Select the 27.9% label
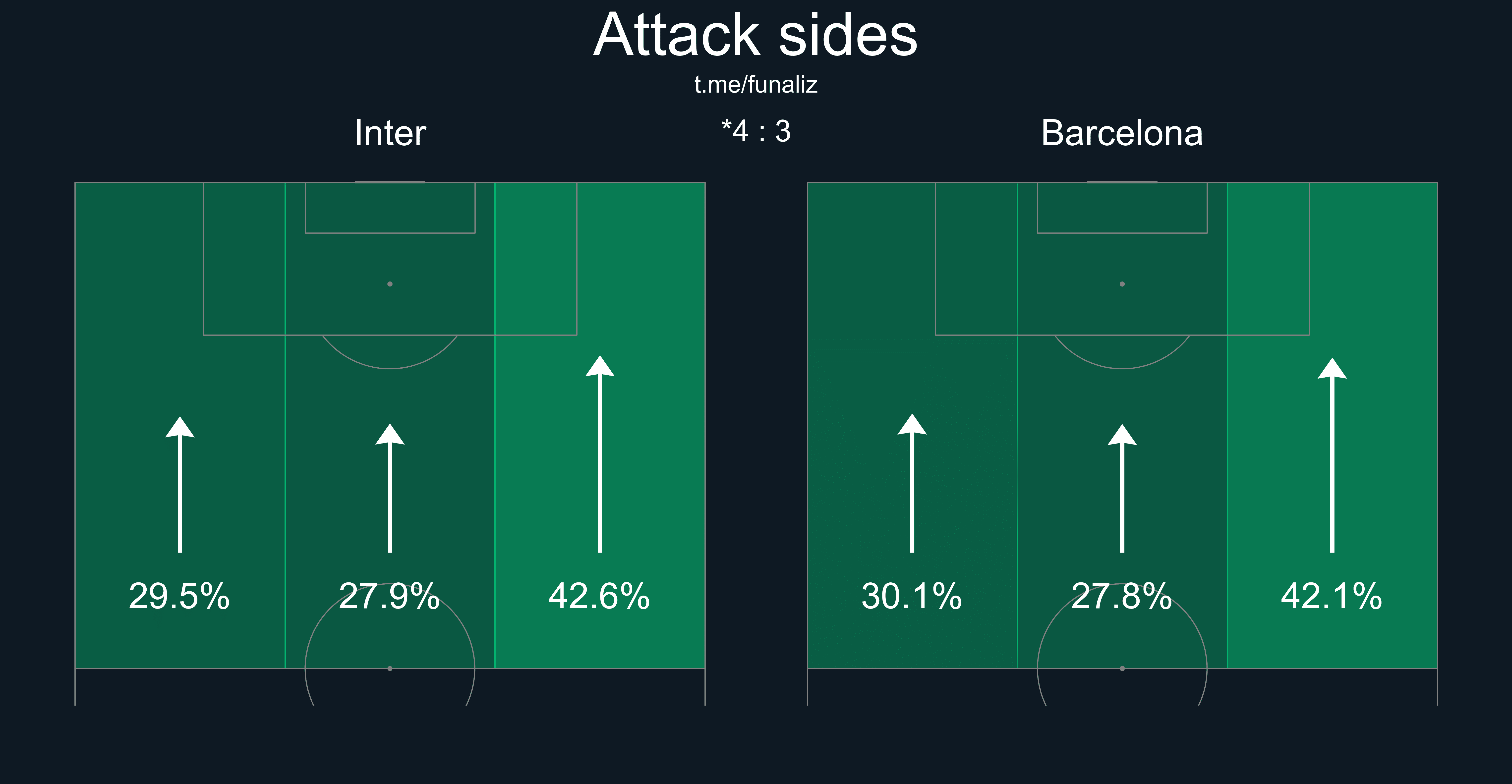The image size is (1512, 784). [389, 596]
